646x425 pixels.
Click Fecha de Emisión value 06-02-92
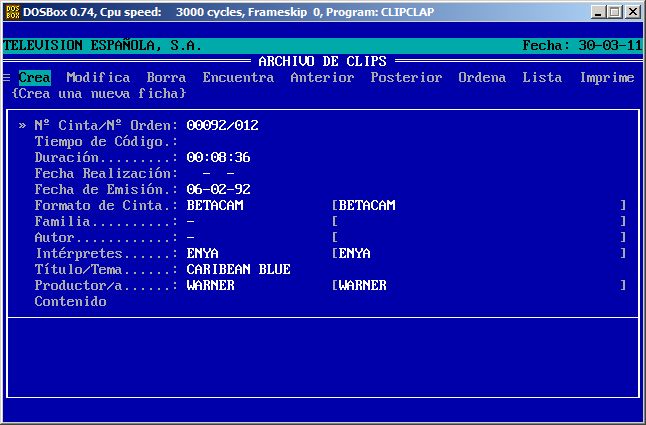point(218,189)
